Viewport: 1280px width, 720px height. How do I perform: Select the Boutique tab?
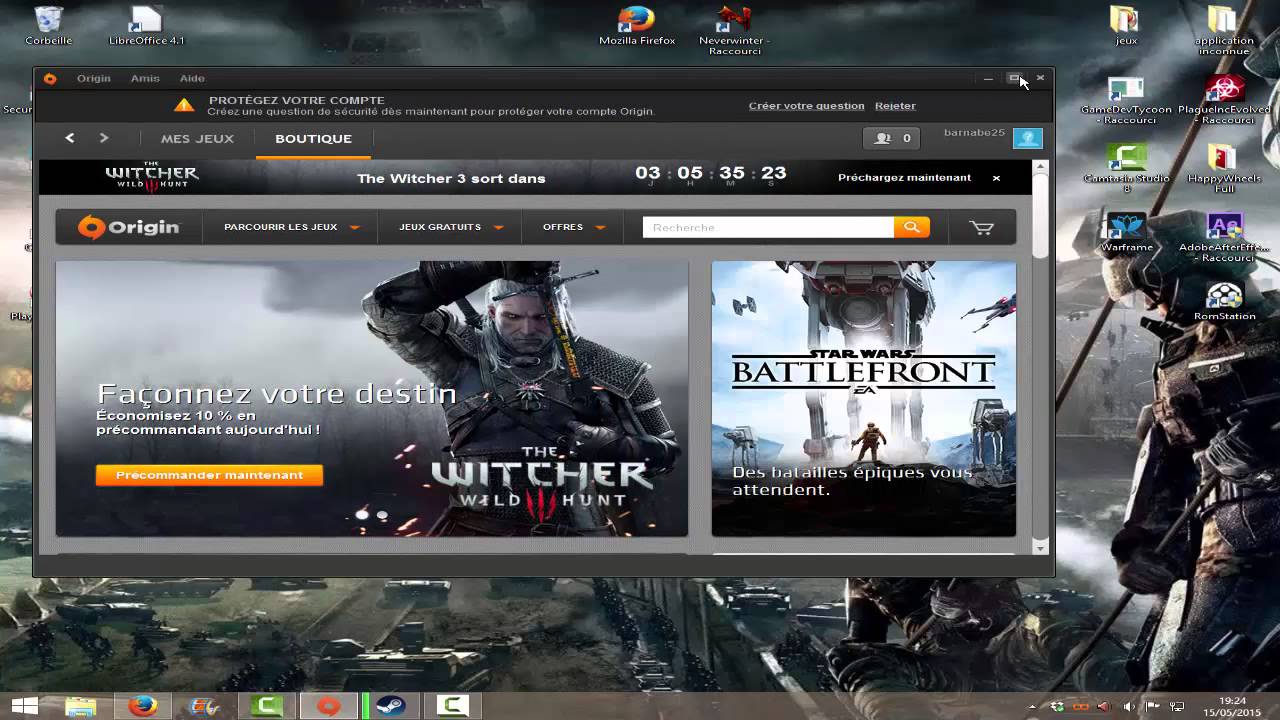pyautogui.click(x=313, y=139)
